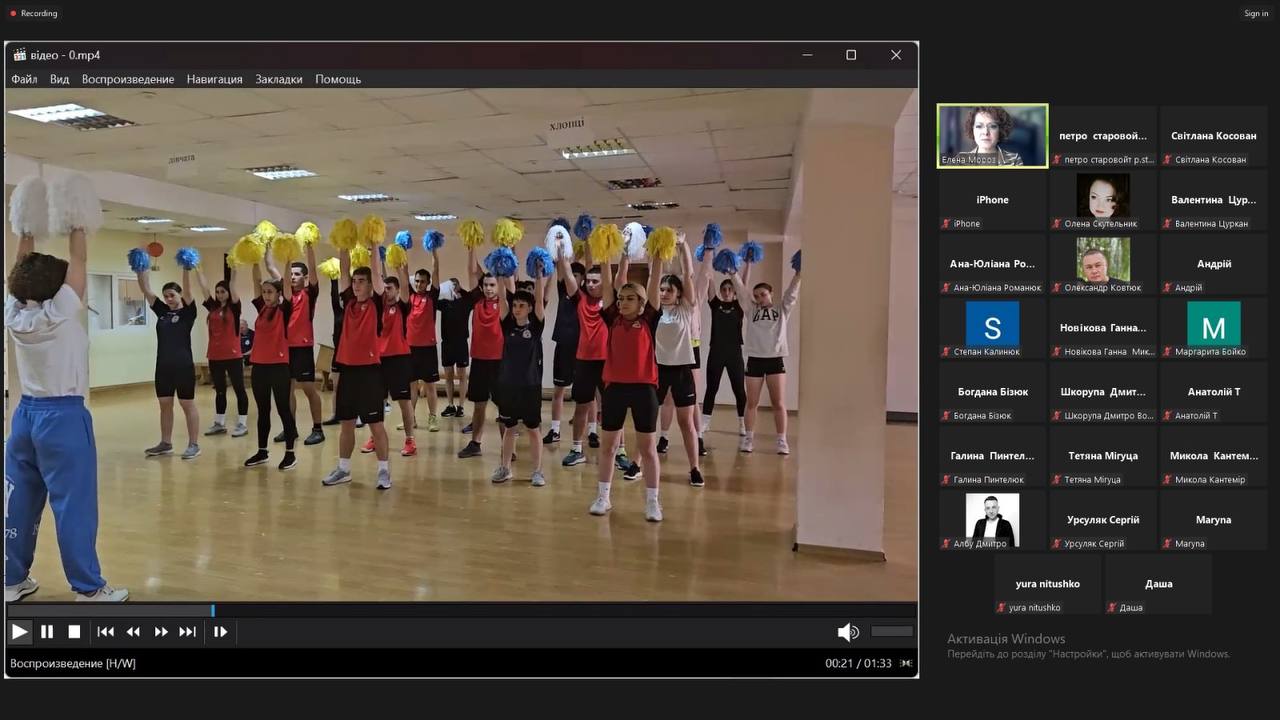
Task: Click muted mic icon for Анатолій Т
Action: pyautogui.click(x=1168, y=416)
